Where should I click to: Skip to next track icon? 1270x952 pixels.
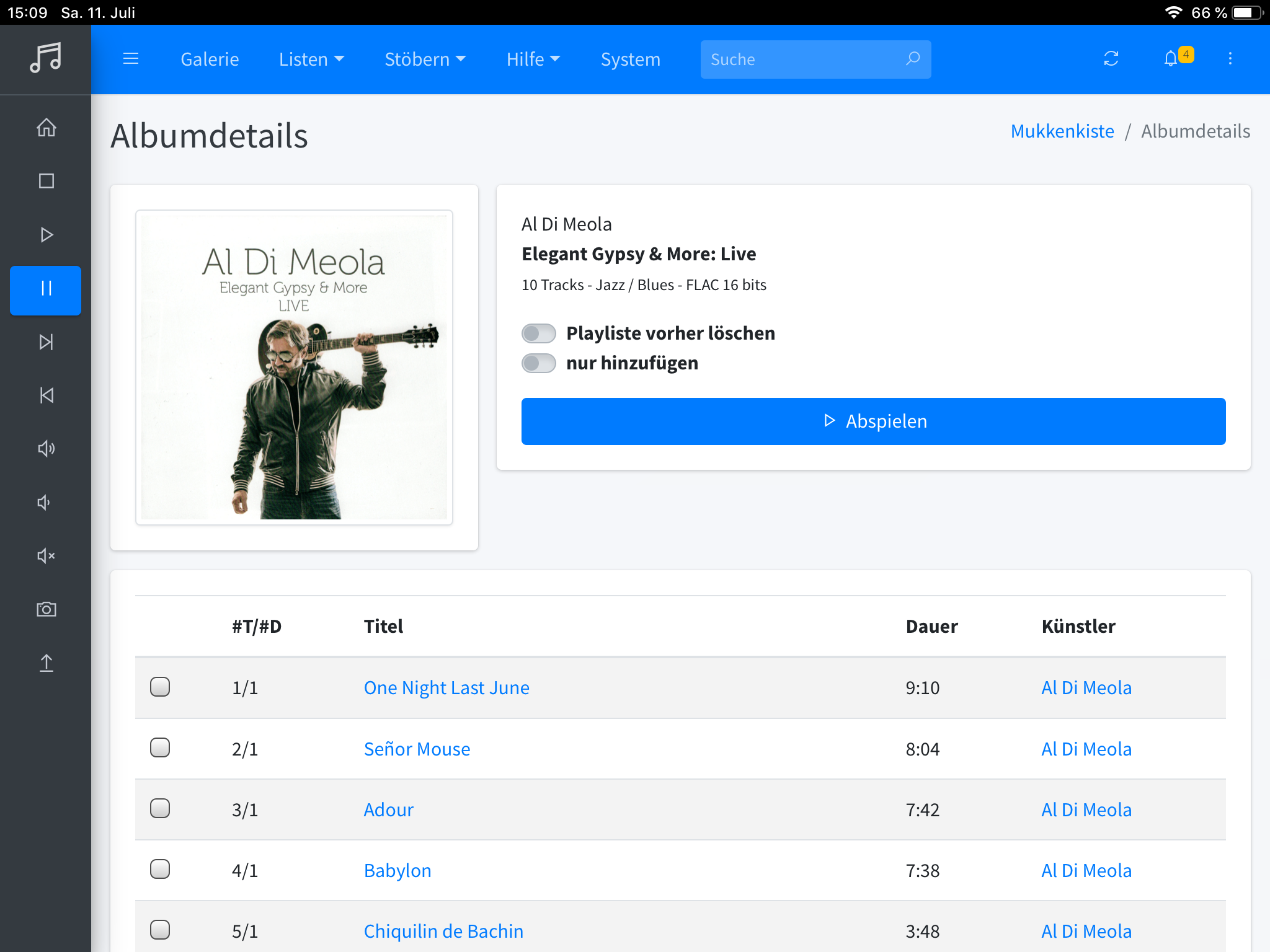coord(46,342)
